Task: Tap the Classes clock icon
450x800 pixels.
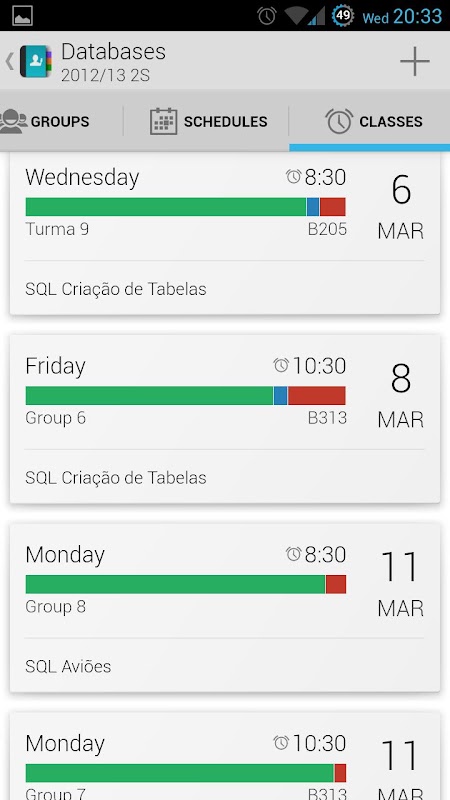Action: (339, 121)
